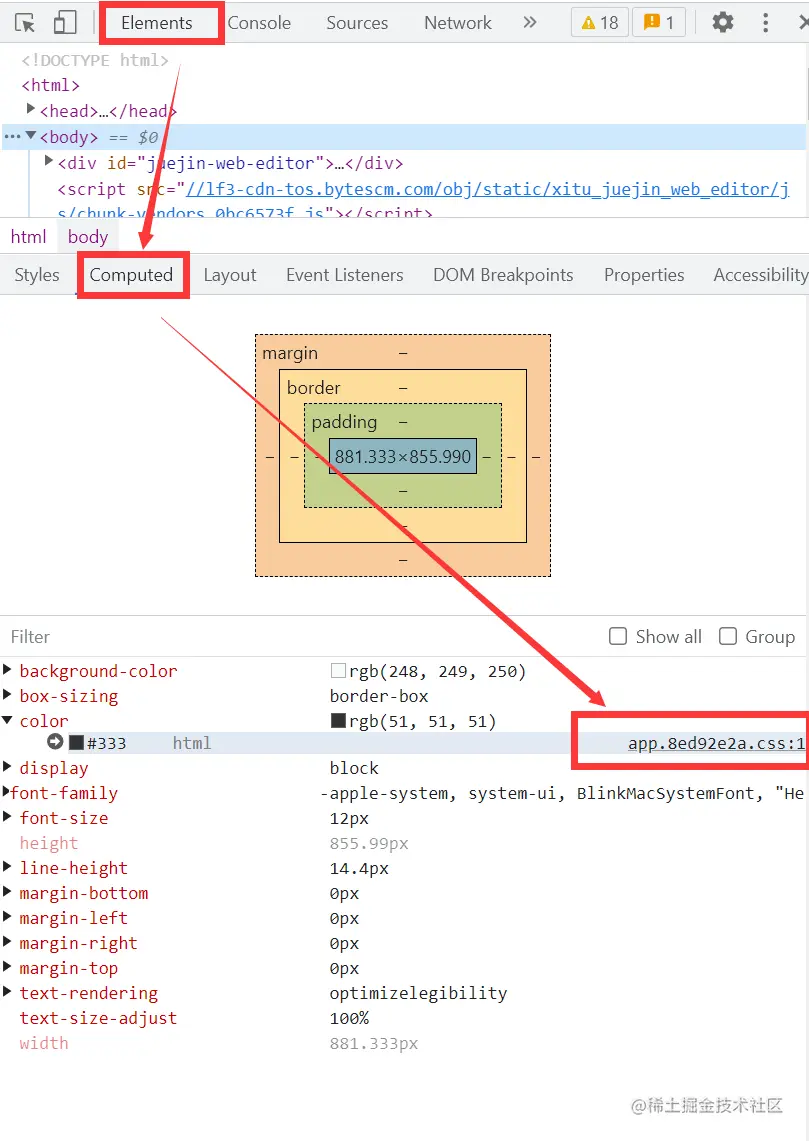The image size is (809, 1141).
Task: Open the 1 issue counter
Action: (659, 23)
